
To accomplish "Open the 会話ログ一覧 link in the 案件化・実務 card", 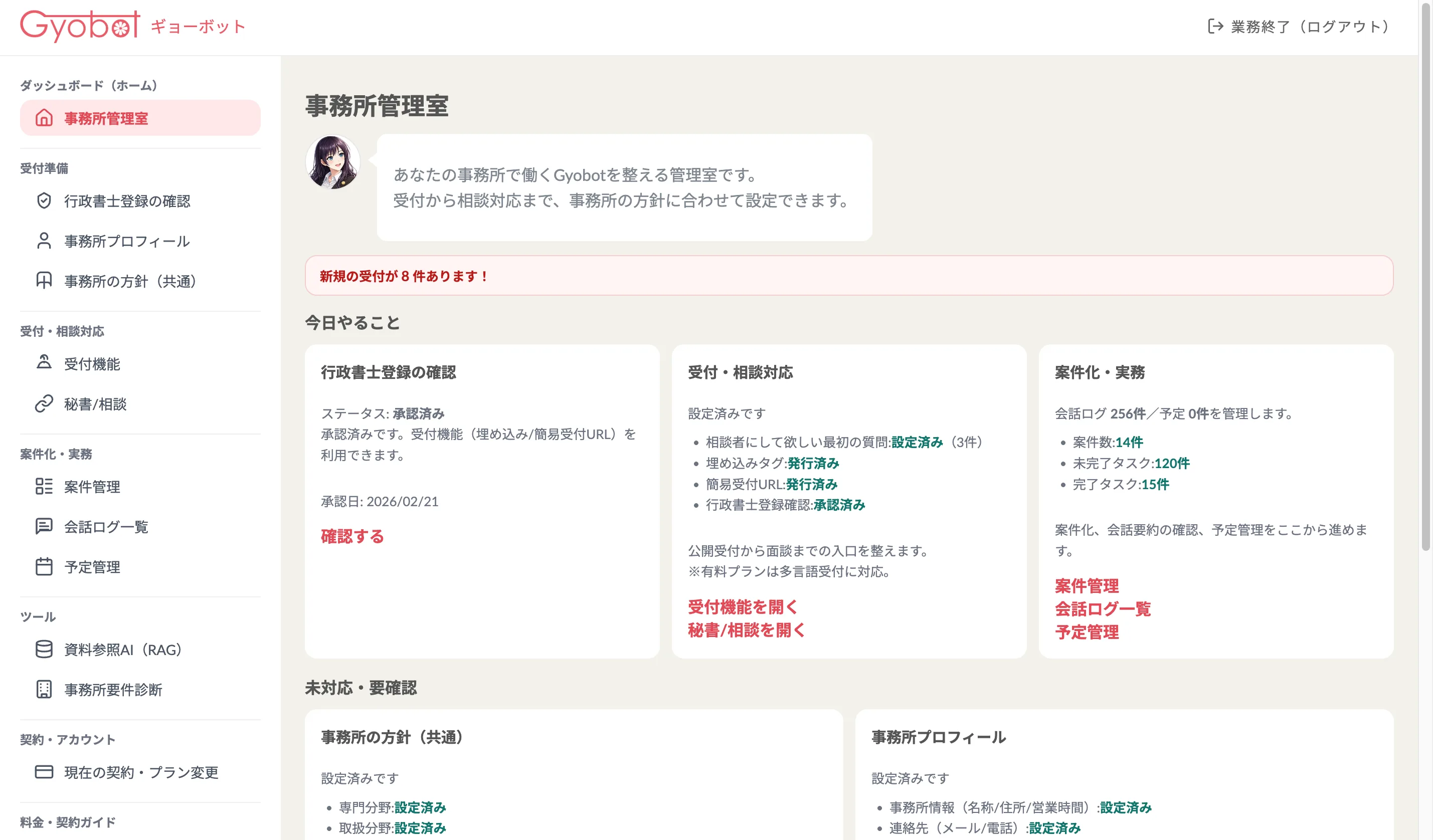I will pyautogui.click(x=1102, y=609).
